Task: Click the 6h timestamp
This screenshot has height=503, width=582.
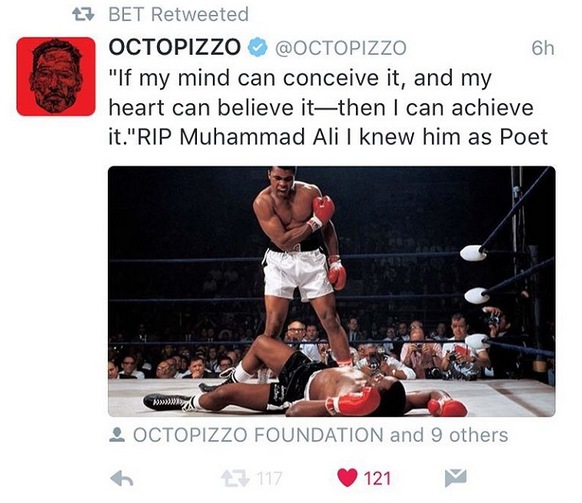Action: [x=543, y=48]
